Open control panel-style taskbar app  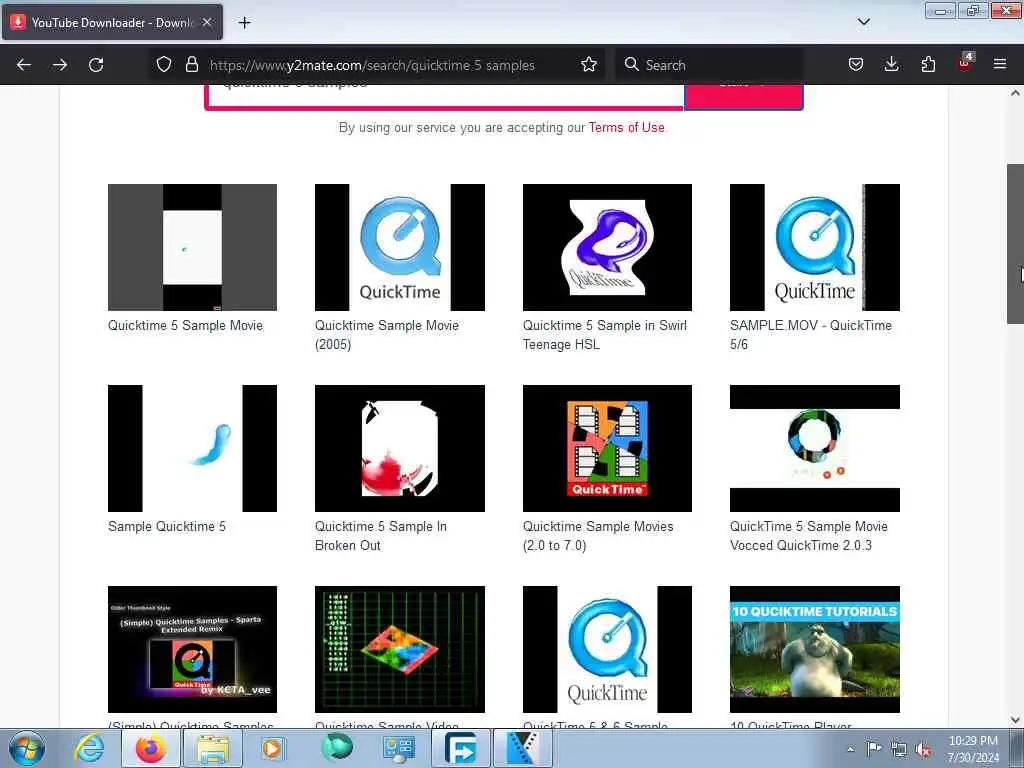coord(398,748)
